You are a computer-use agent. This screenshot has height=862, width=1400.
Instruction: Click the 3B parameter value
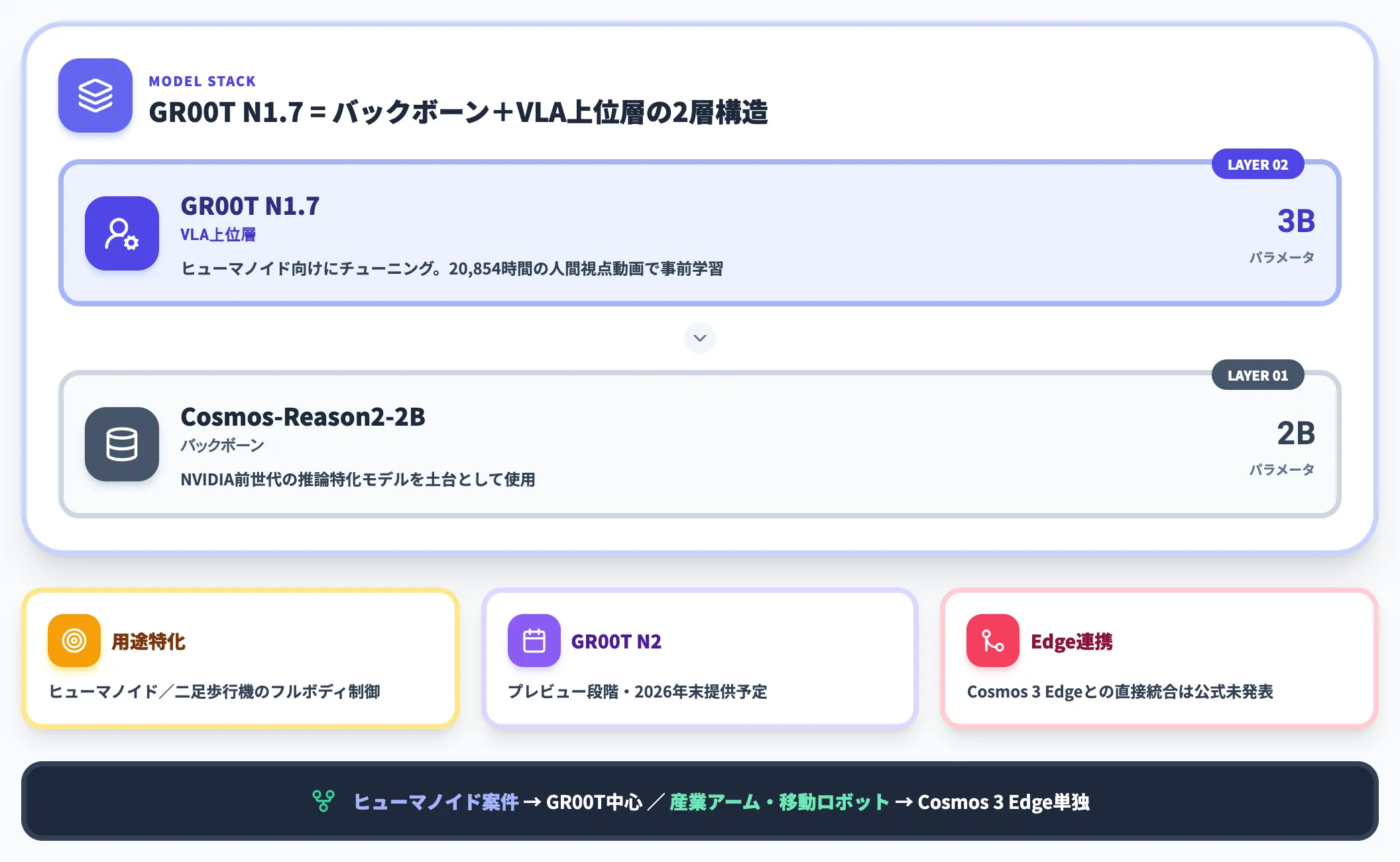[1296, 221]
